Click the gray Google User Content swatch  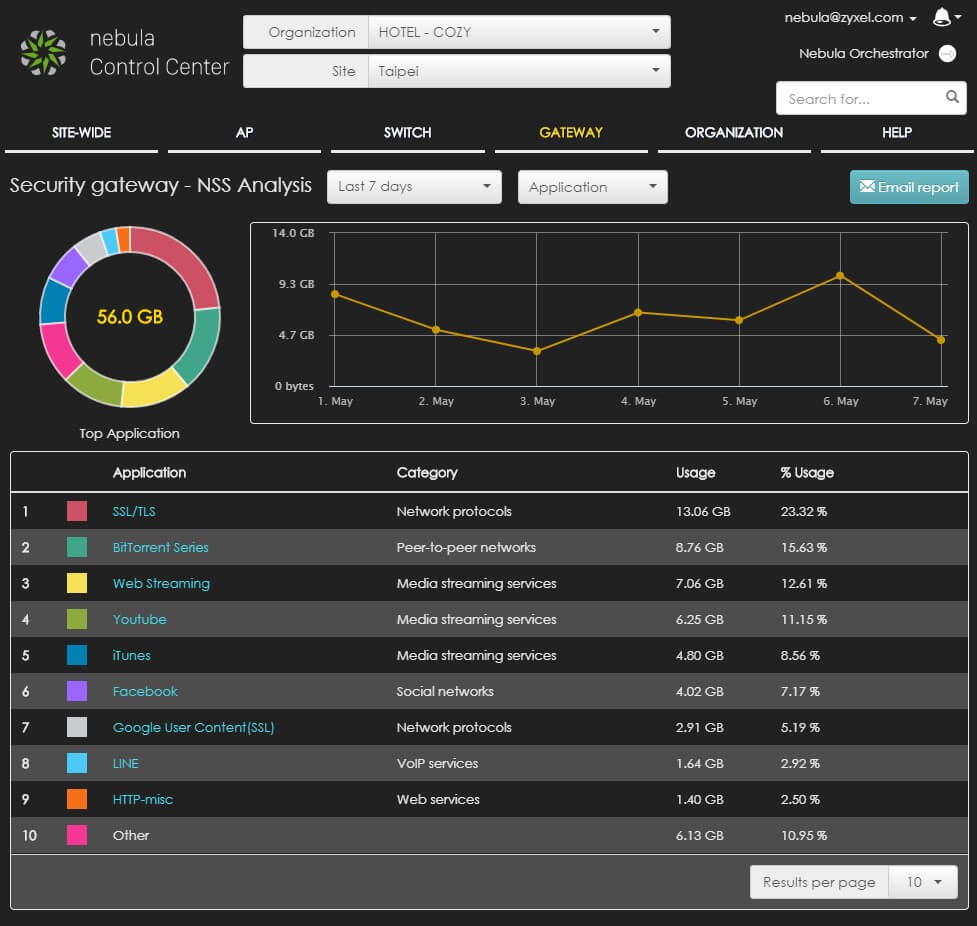click(x=77, y=727)
